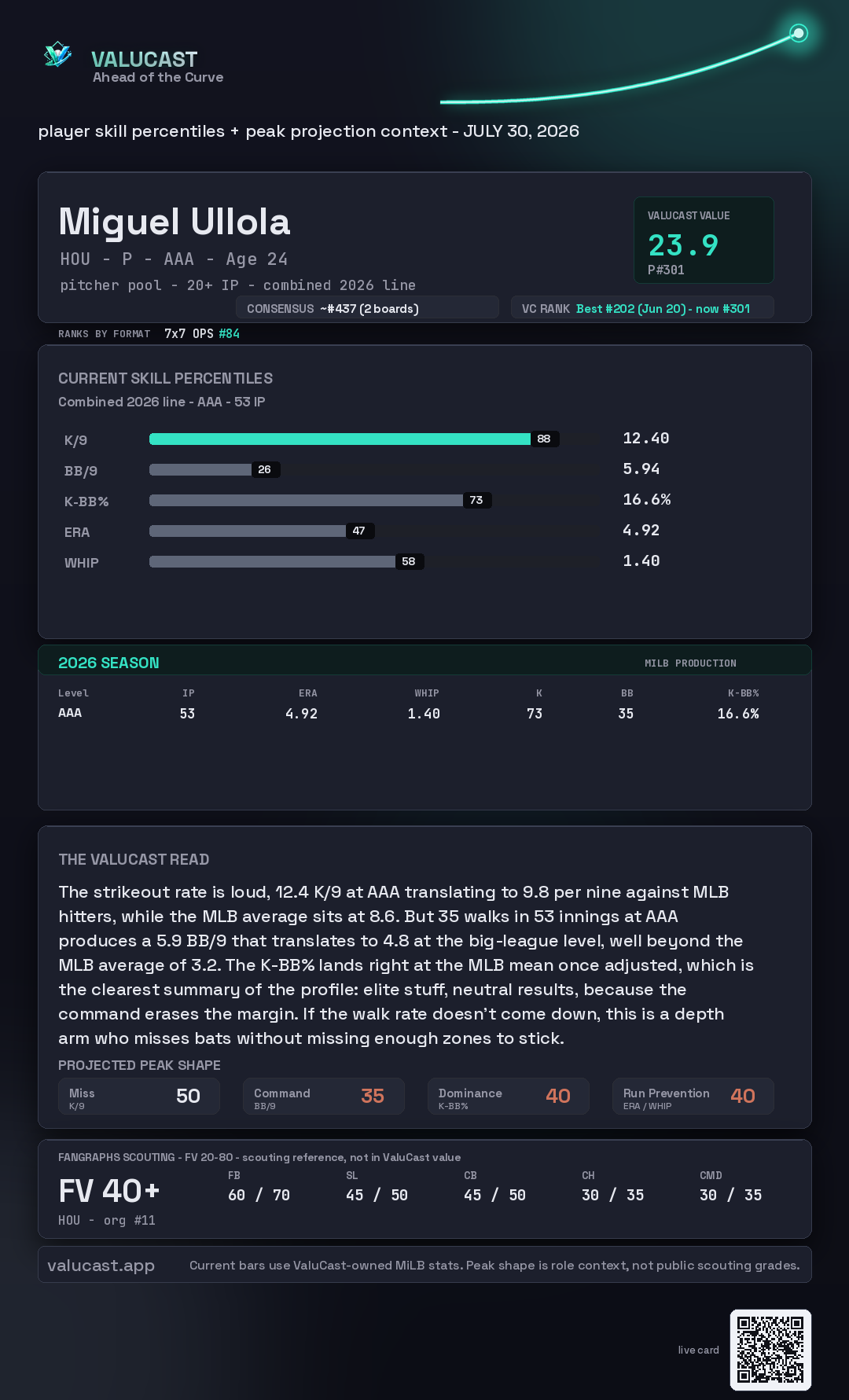The image size is (849, 1400).
Task: Click the glowing curve endpoint marker
Action: [799, 33]
